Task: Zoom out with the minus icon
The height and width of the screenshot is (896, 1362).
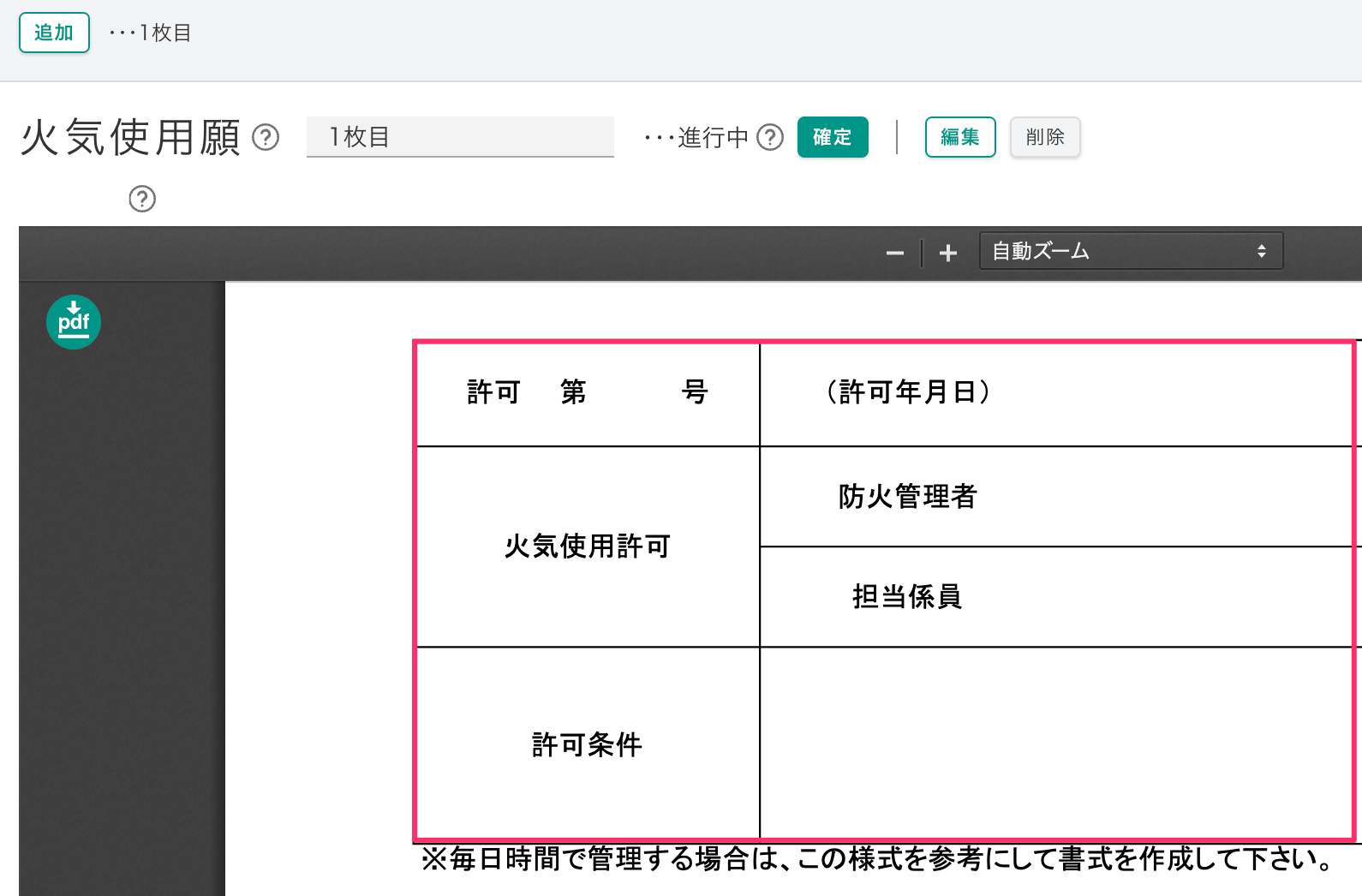Action: pos(895,253)
